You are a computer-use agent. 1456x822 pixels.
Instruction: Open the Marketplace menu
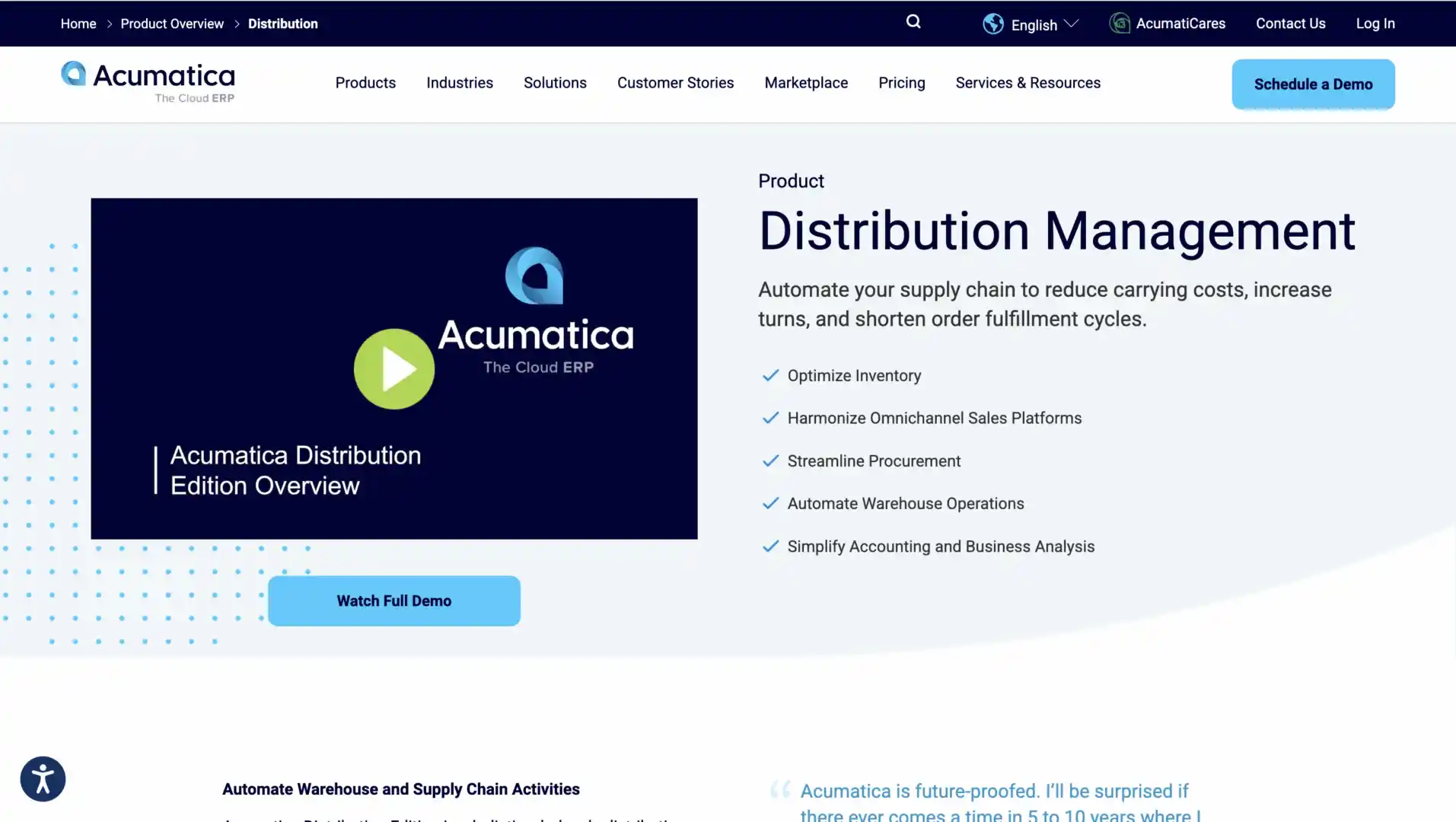point(806,83)
